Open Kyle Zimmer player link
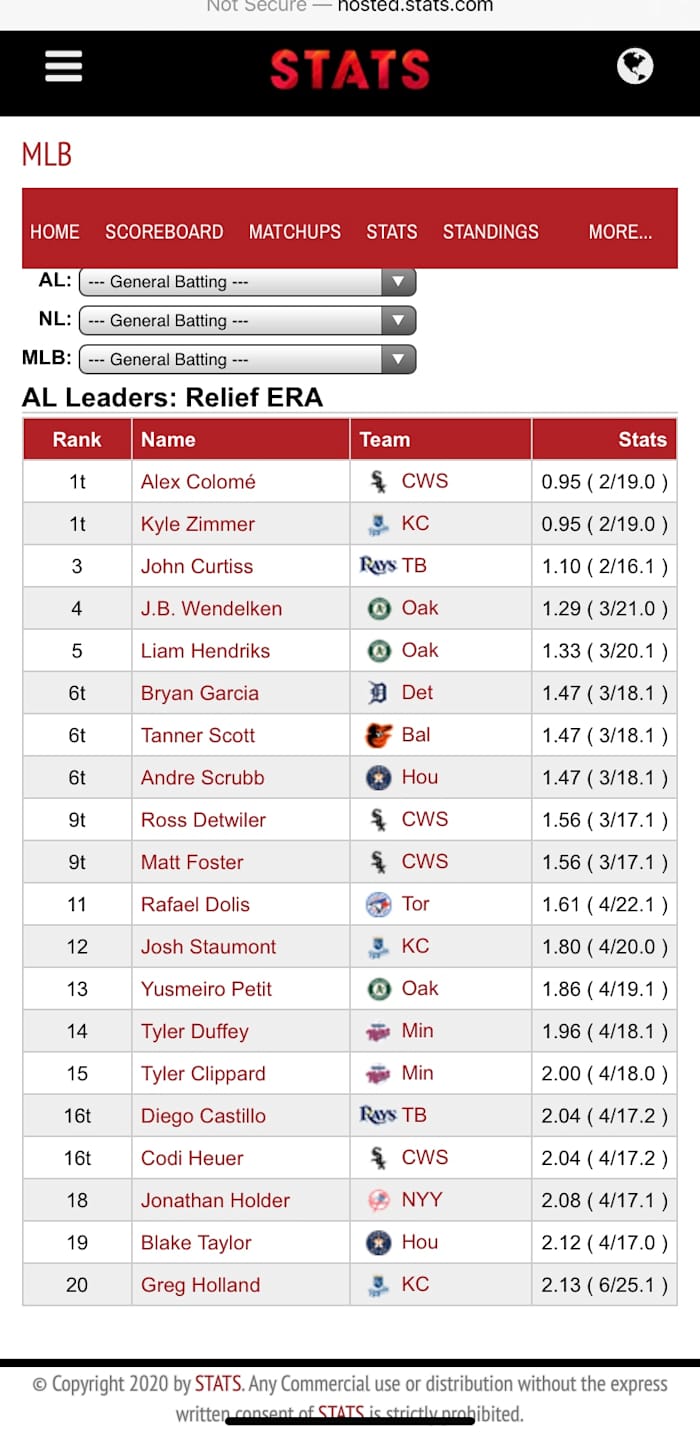This screenshot has height=1439, width=700. (198, 524)
